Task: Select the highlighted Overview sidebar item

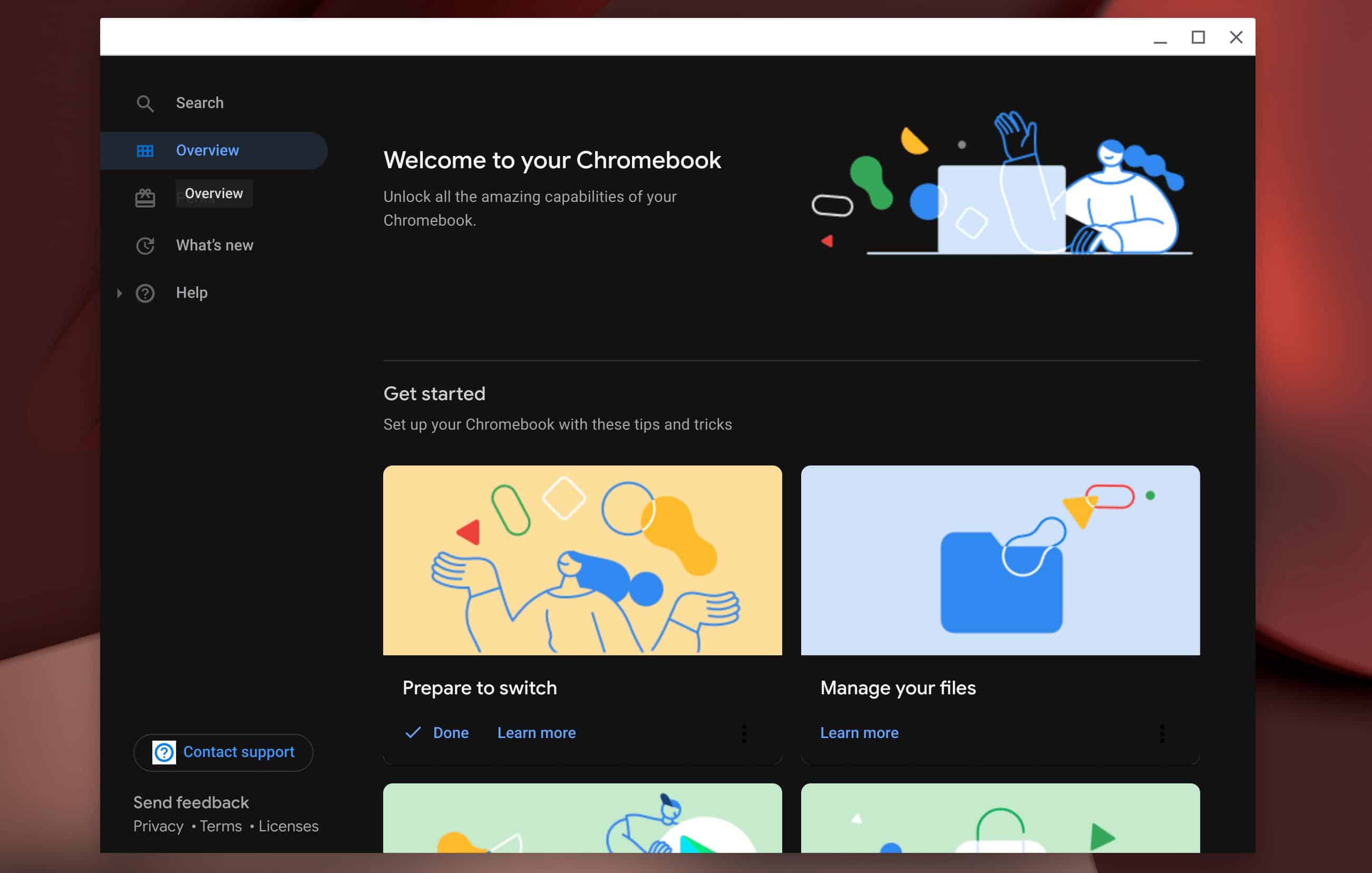Action: point(213,150)
